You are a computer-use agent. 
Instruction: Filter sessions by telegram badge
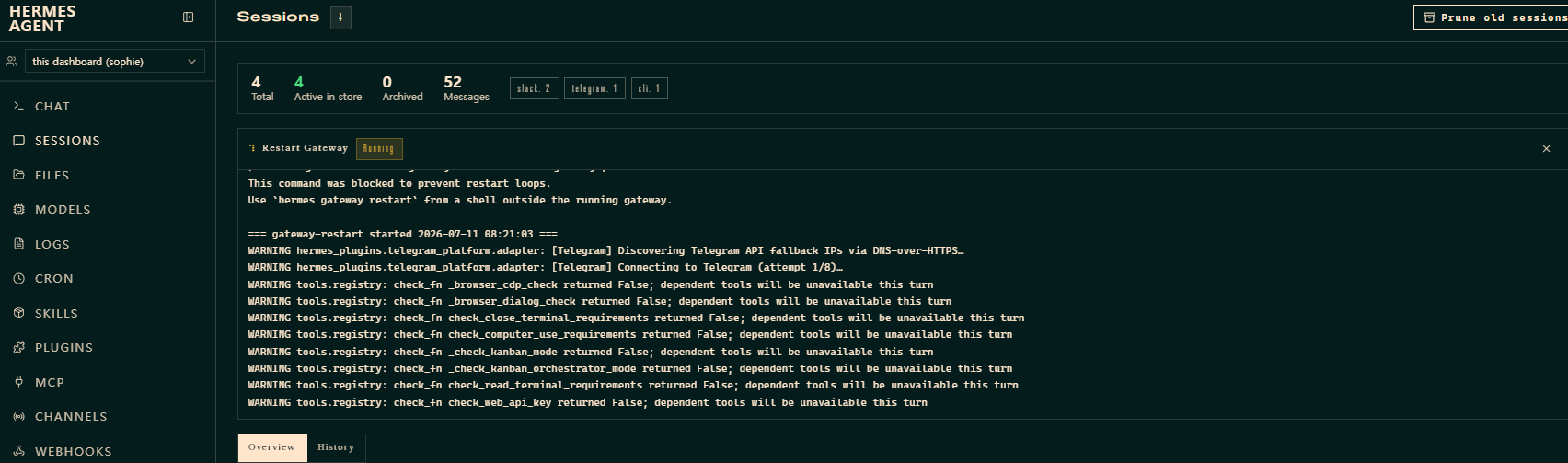point(594,88)
